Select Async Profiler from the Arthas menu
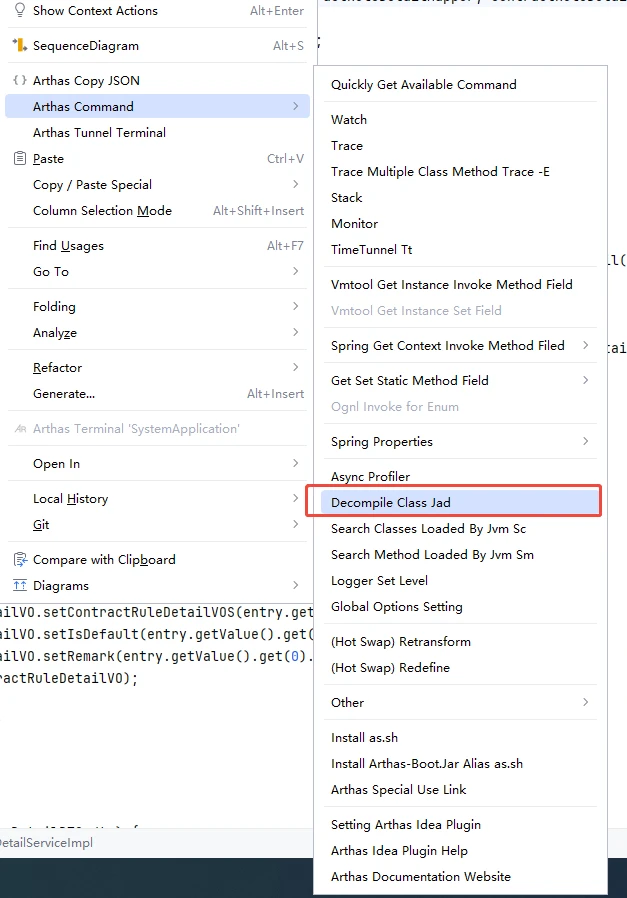This screenshot has width=627, height=898. (370, 477)
